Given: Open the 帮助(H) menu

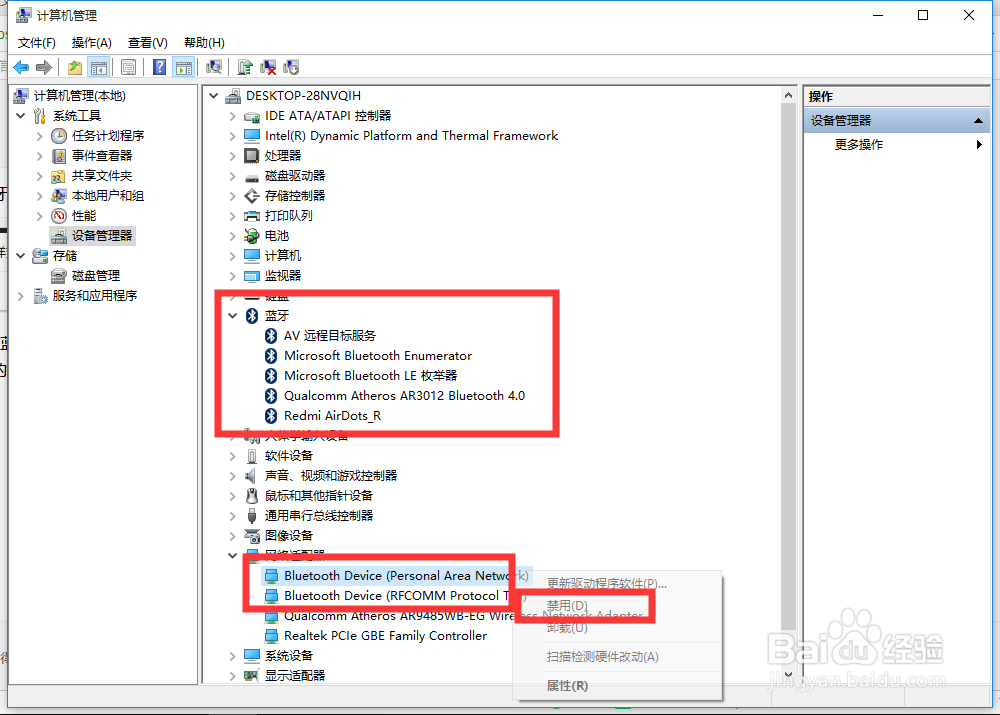Looking at the screenshot, I should (x=204, y=43).
